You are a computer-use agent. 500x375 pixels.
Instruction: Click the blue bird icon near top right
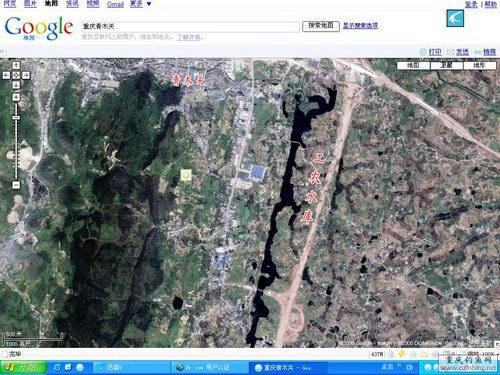455,18
